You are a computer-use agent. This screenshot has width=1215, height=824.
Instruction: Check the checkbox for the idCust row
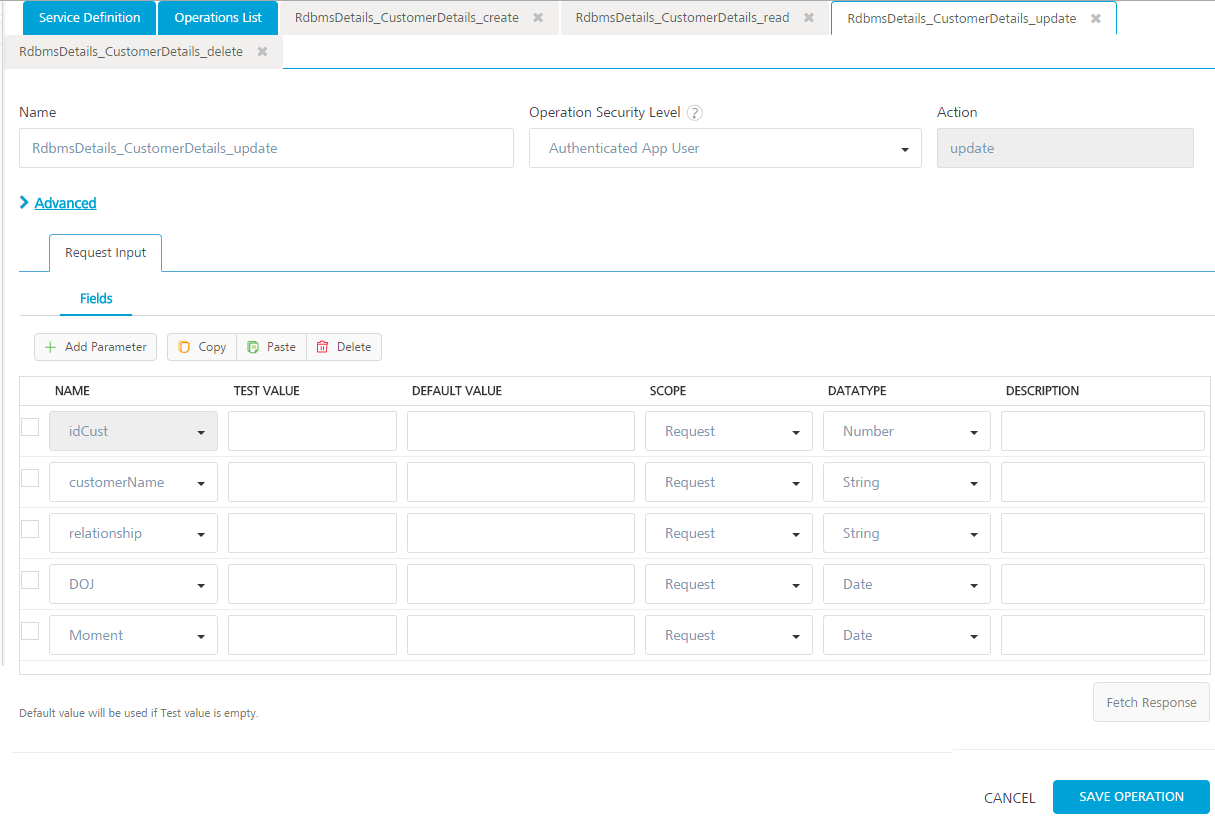click(30, 427)
